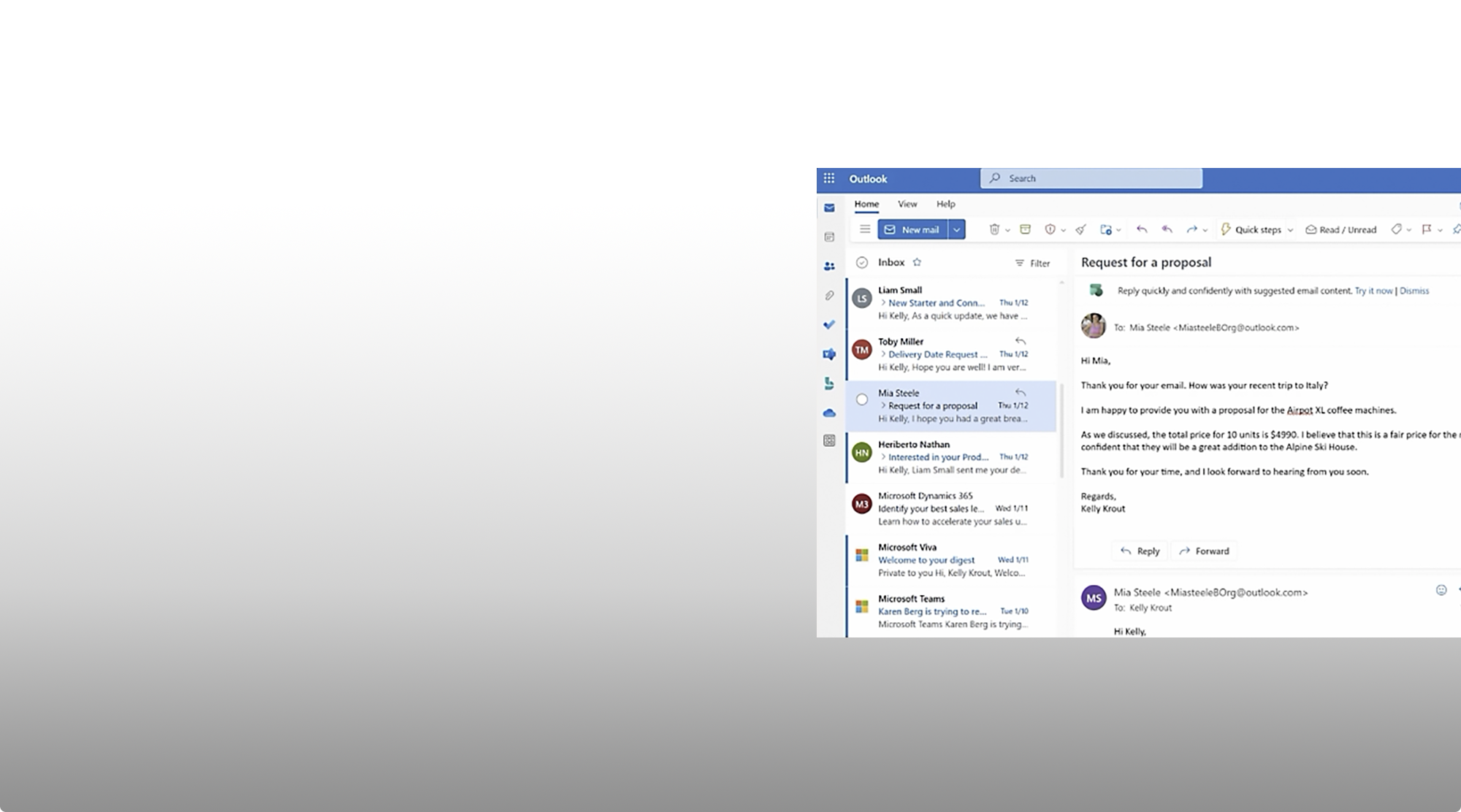Expand the Categorize dropdown arrow
Screen dimensions: 1461x812
point(1408,230)
